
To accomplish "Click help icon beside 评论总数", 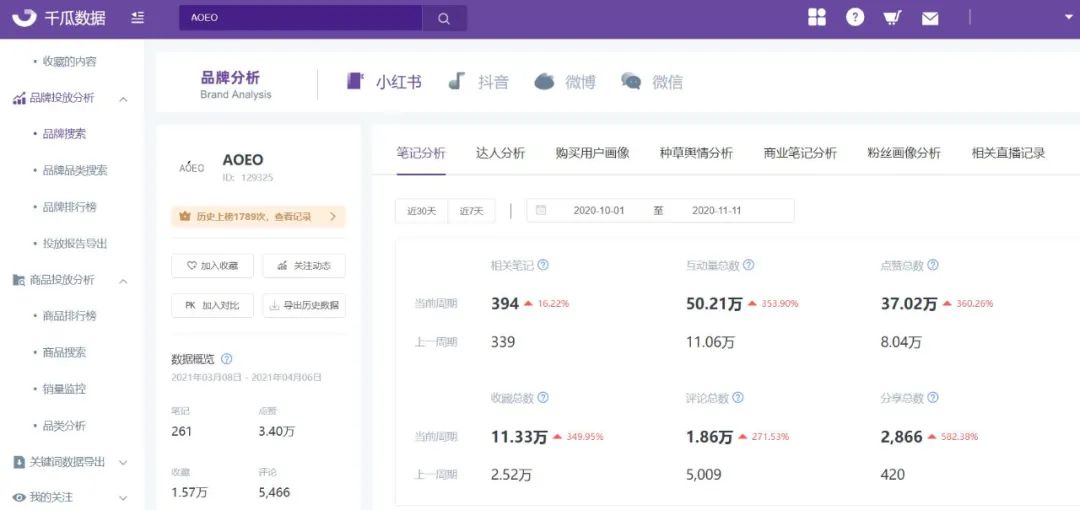I will (738, 398).
